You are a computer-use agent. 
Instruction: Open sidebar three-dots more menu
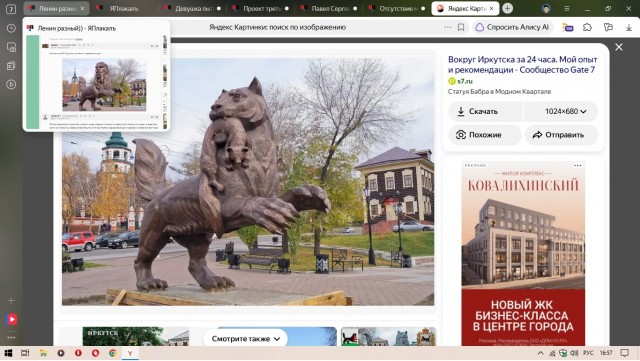tap(11, 338)
